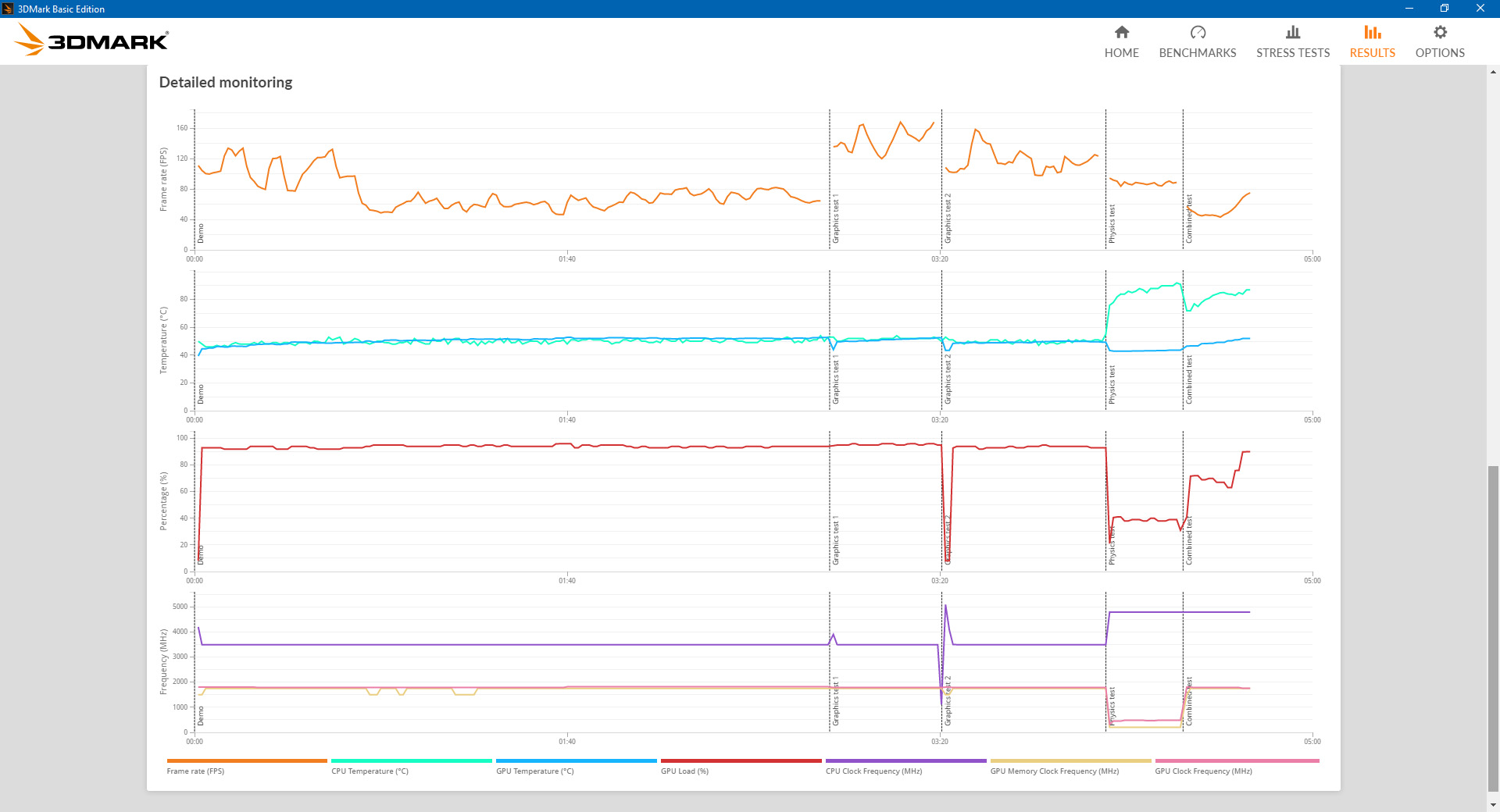Click the Frame rate (FPS) legend label
Screen dimensions: 1500x812
click(x=195, y=771)
